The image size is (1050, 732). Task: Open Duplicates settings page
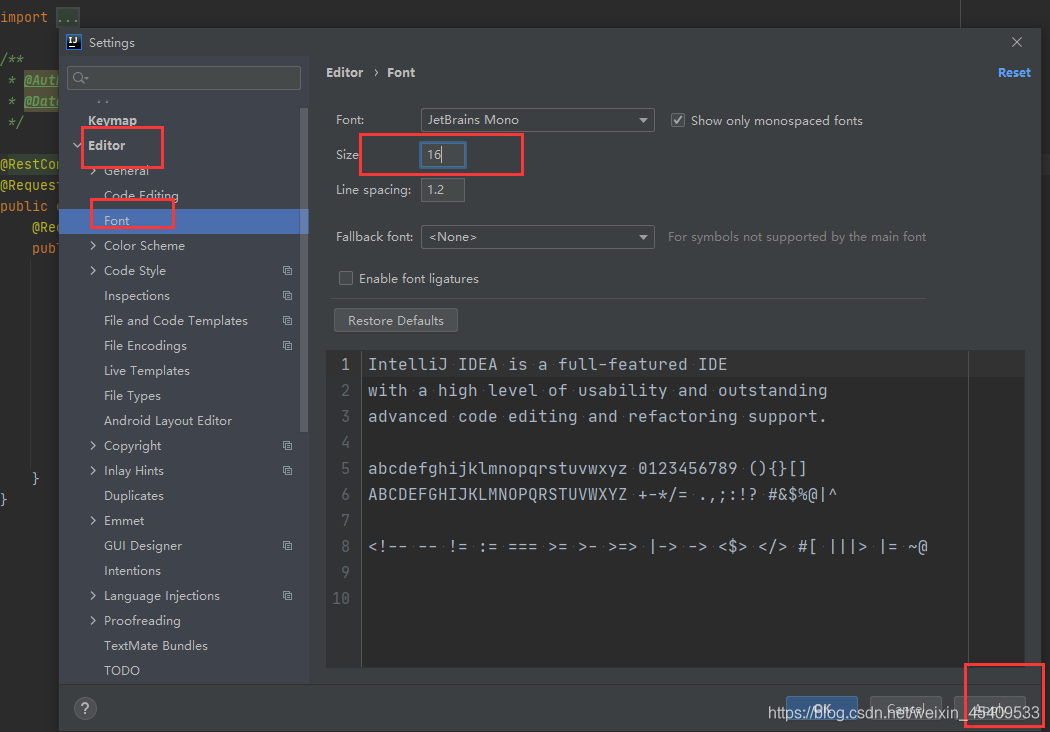134,496
